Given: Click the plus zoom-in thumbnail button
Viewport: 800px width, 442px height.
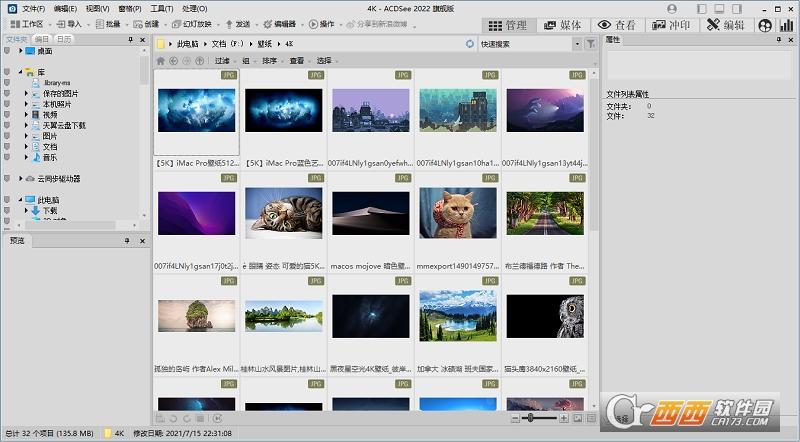Looking at the screenshot, I should point(564,419).
